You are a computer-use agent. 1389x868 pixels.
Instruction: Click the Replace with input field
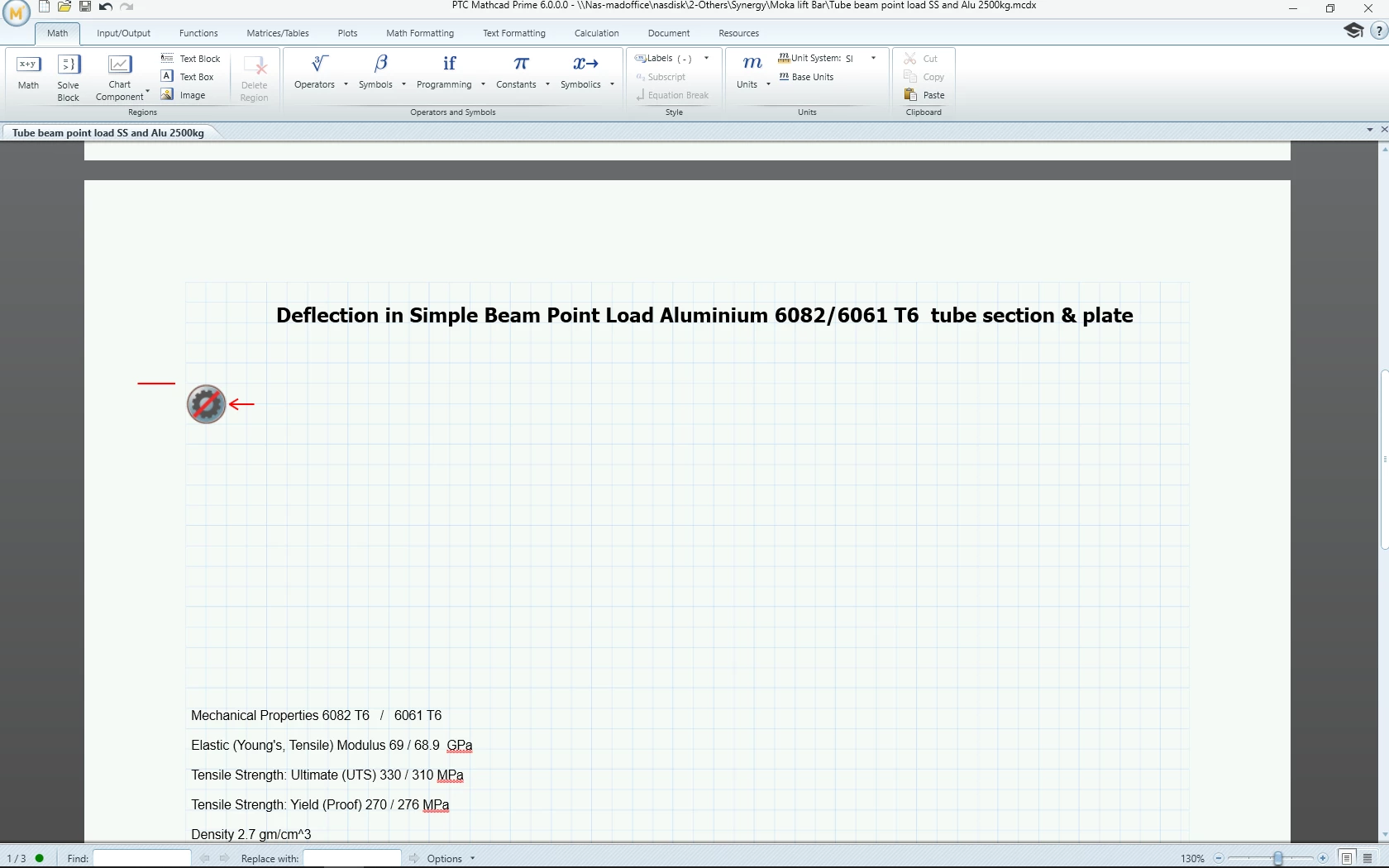tap(352, 858)
